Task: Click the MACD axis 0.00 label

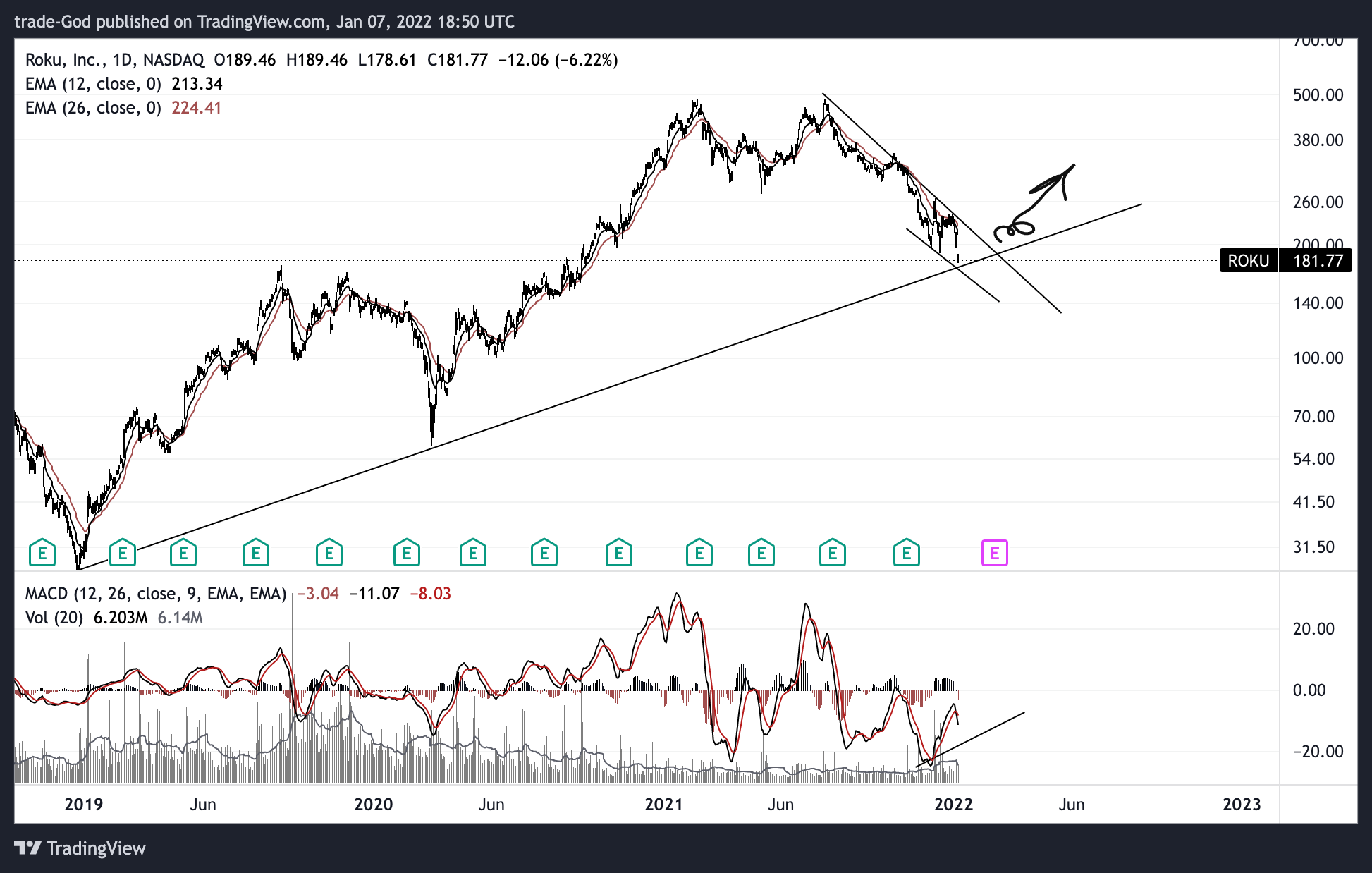Action: click(1309, 690)
